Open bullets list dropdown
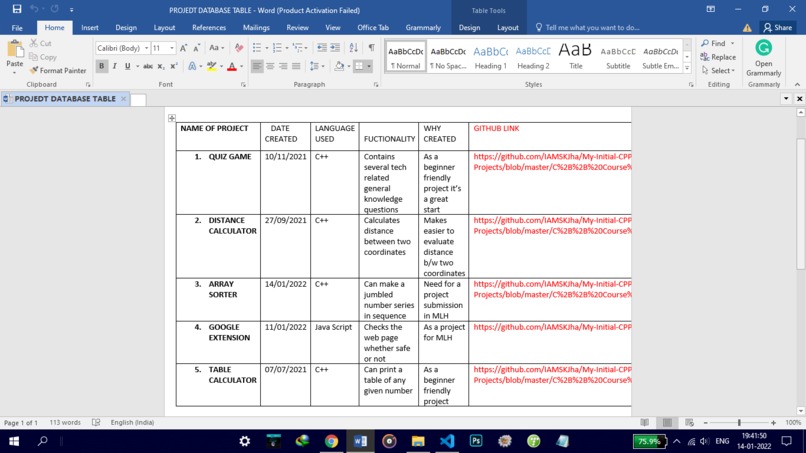The width and height of the screenshot is (806, 453). tap(267, 48)
